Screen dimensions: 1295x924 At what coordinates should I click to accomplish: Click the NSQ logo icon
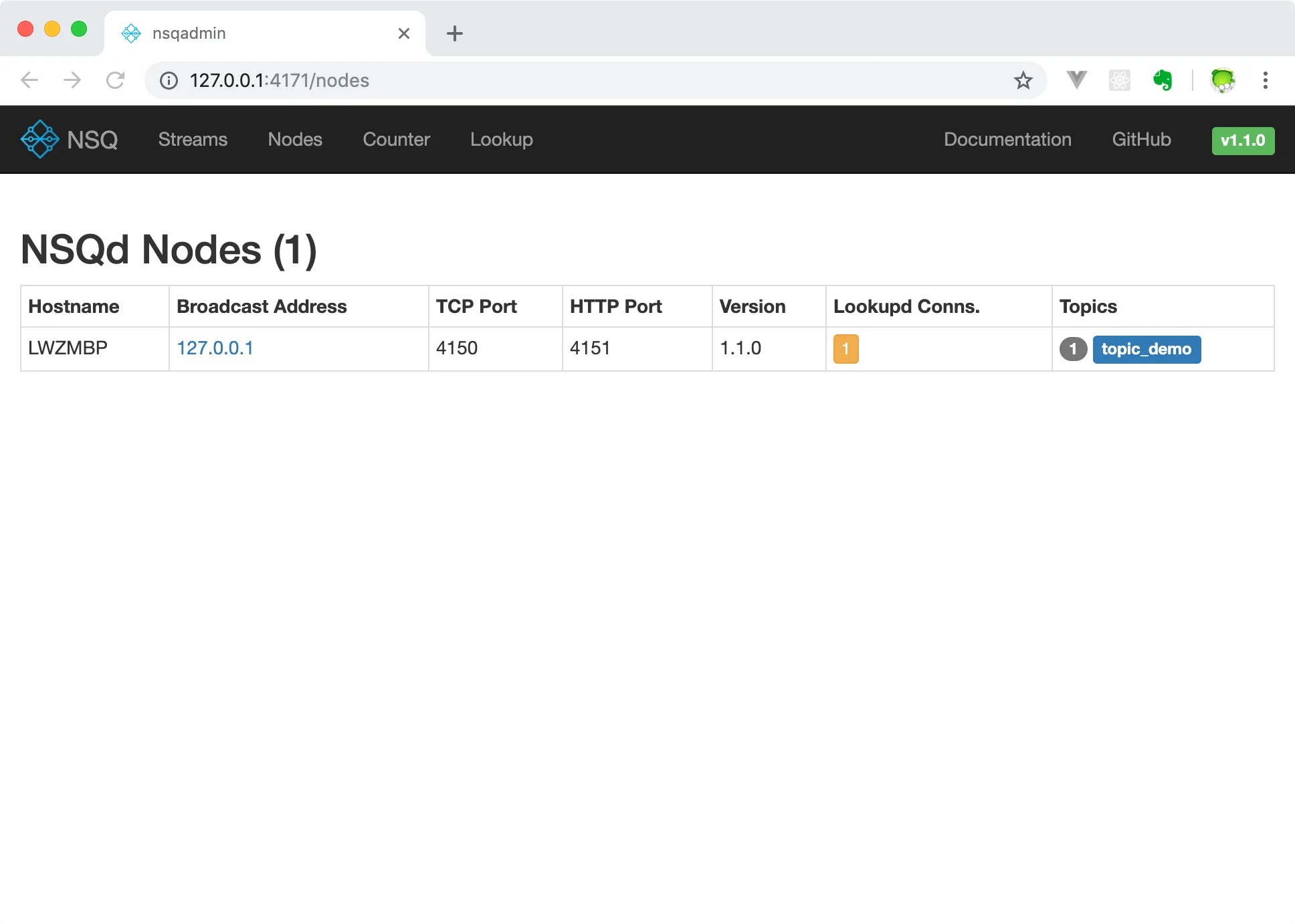click(40, 139)
